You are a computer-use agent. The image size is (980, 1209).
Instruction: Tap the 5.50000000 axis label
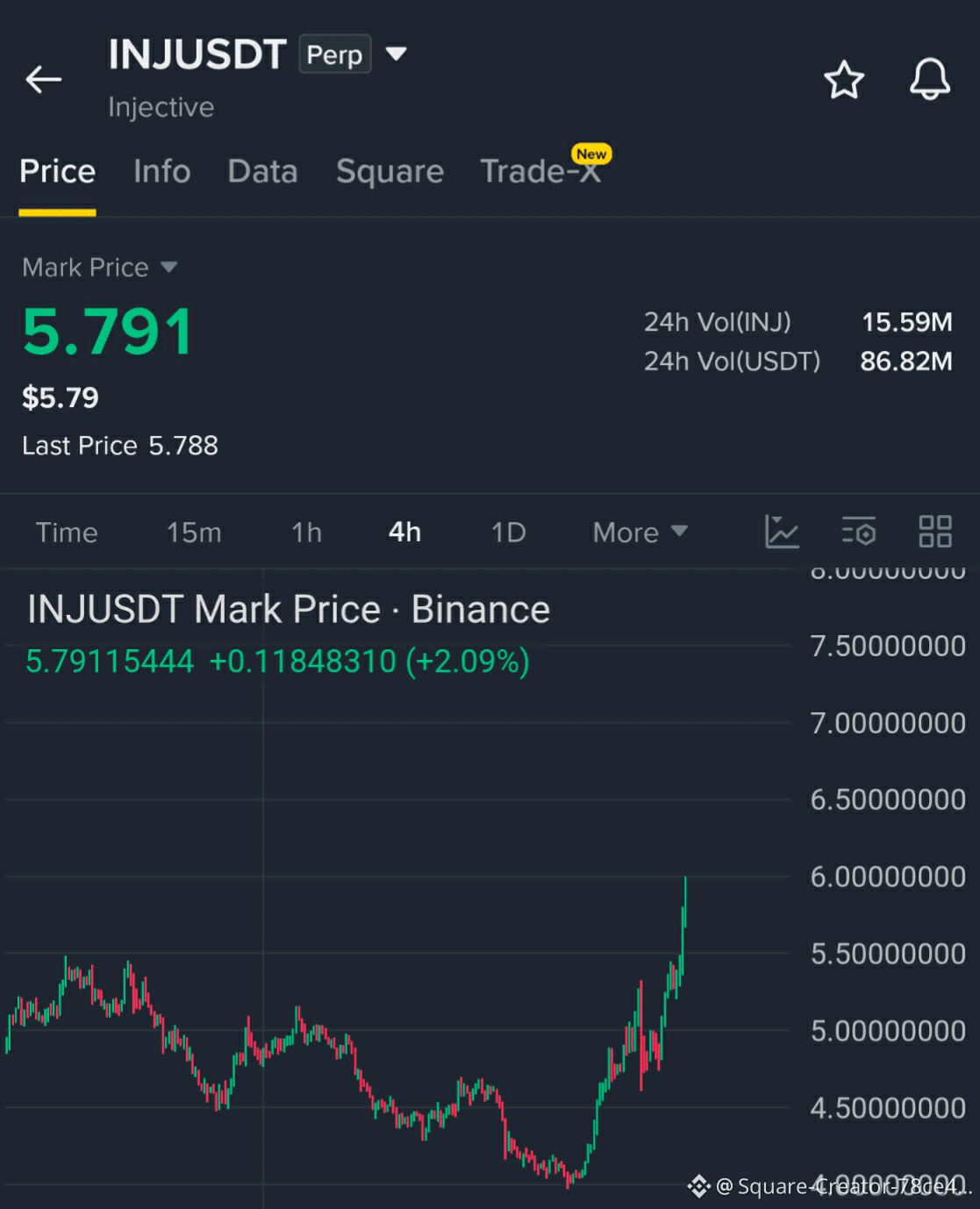[888, 954]
